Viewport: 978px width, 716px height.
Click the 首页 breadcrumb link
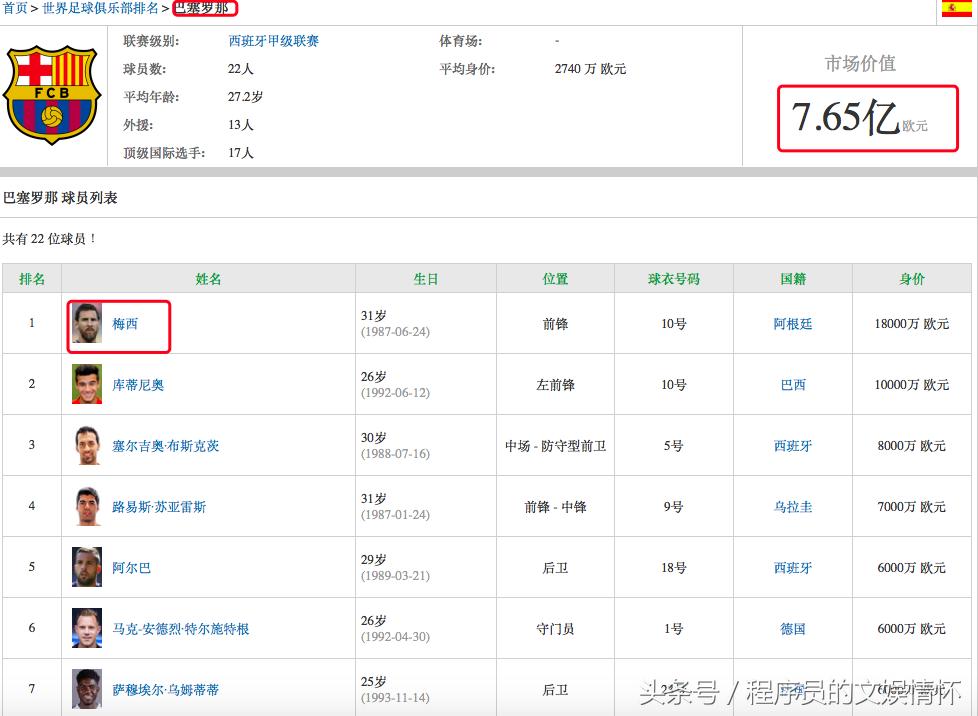(x=17, y=9)
